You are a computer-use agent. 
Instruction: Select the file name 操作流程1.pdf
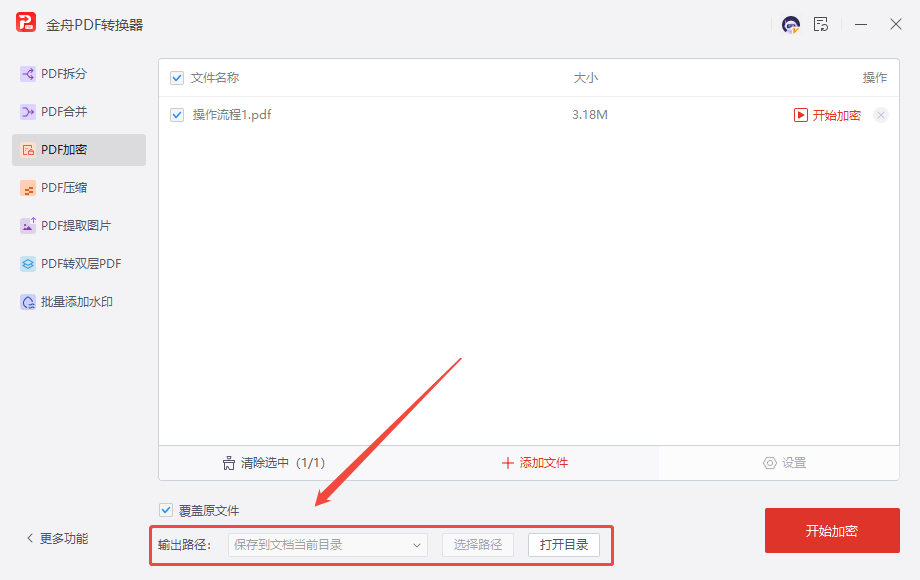(232, 115)
